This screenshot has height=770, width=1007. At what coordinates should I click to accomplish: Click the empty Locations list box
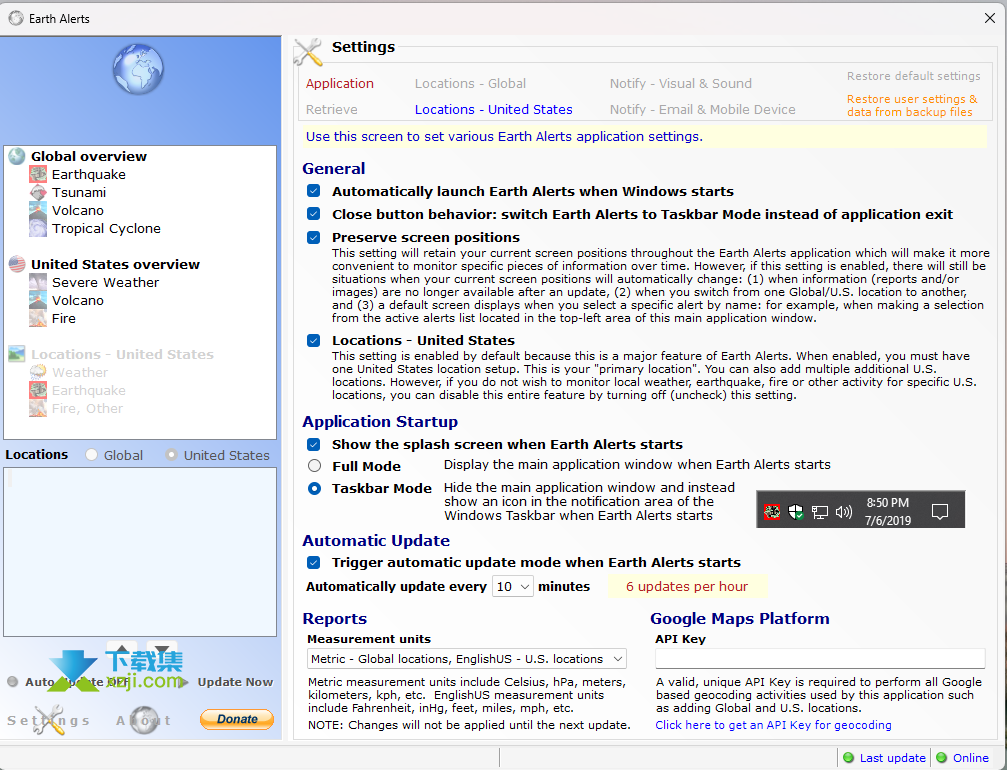[x=140, y=552]
